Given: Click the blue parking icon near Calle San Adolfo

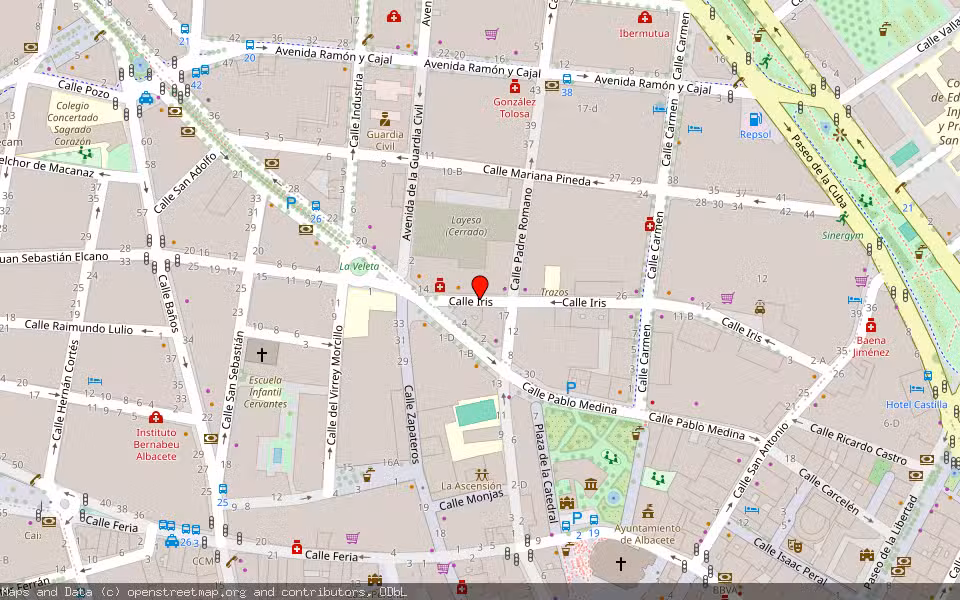Looking at the screenshot, I should [291, 202].
